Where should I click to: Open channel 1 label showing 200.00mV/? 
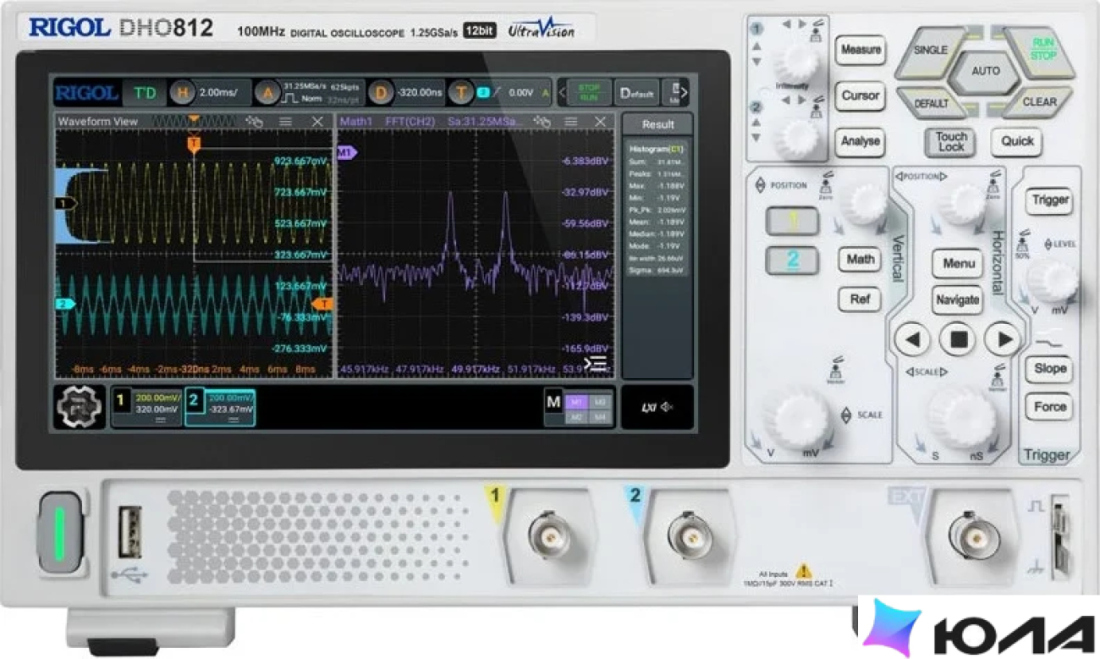coord(147,408)
